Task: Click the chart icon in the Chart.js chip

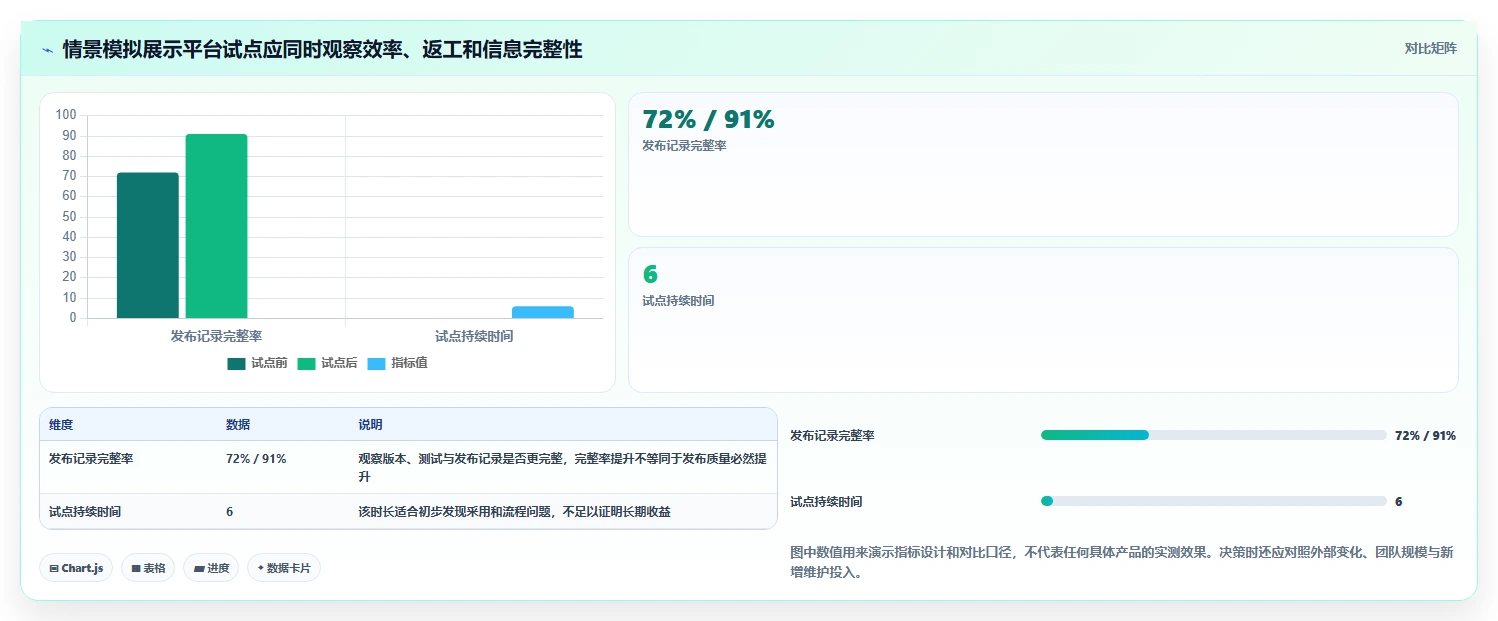Action: tap(54, 568)
